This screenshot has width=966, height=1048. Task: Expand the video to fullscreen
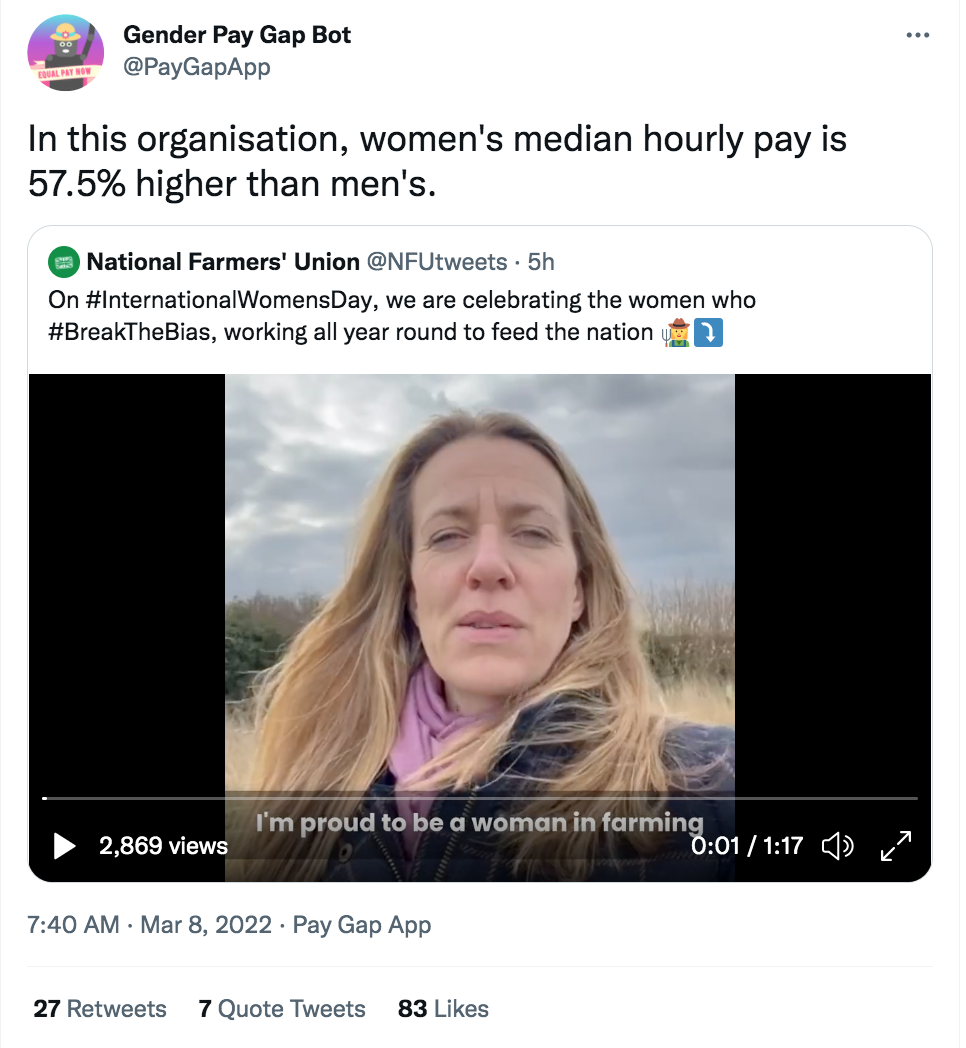pos(895,846)
